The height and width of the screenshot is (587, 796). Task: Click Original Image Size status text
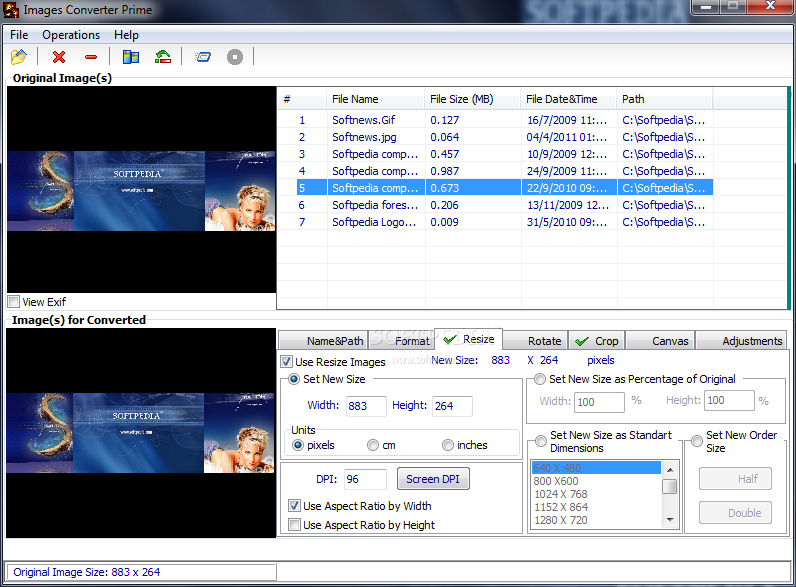tap(86, 572)
